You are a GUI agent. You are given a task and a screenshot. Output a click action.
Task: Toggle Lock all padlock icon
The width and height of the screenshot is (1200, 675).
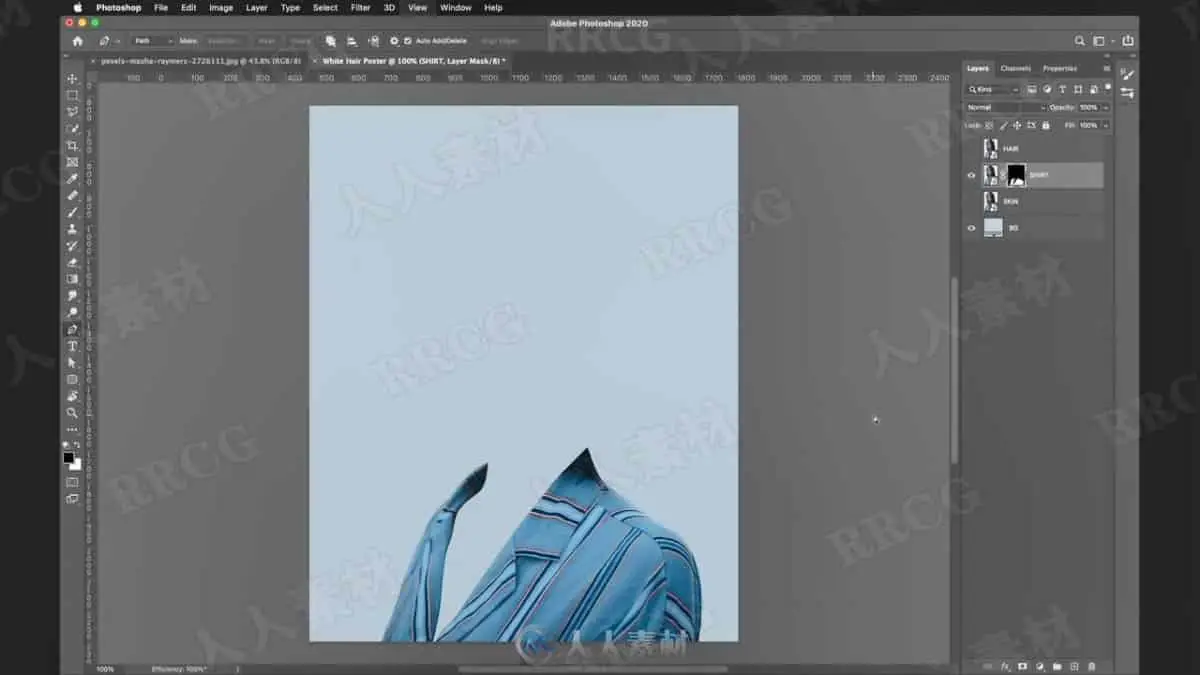pyautogui.click(x=1046, y=125)
